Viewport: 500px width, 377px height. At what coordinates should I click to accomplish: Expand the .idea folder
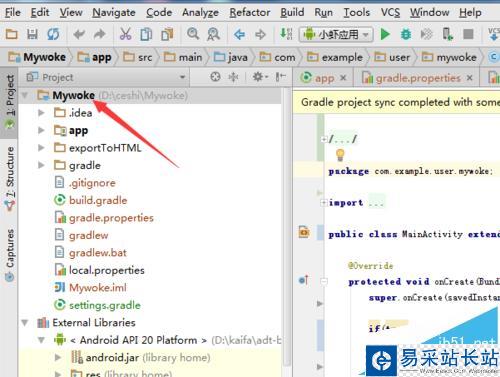[x=41, y=113]
